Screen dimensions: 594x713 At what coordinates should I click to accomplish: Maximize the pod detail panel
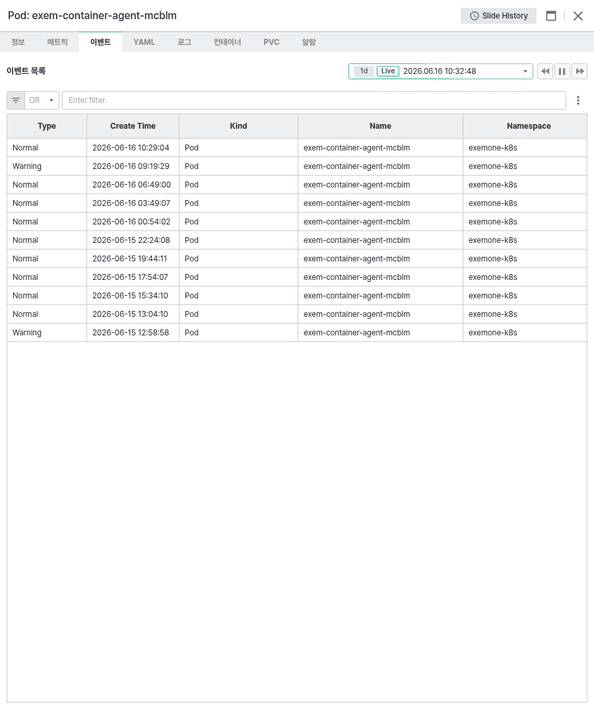click(x=551, y=16)
